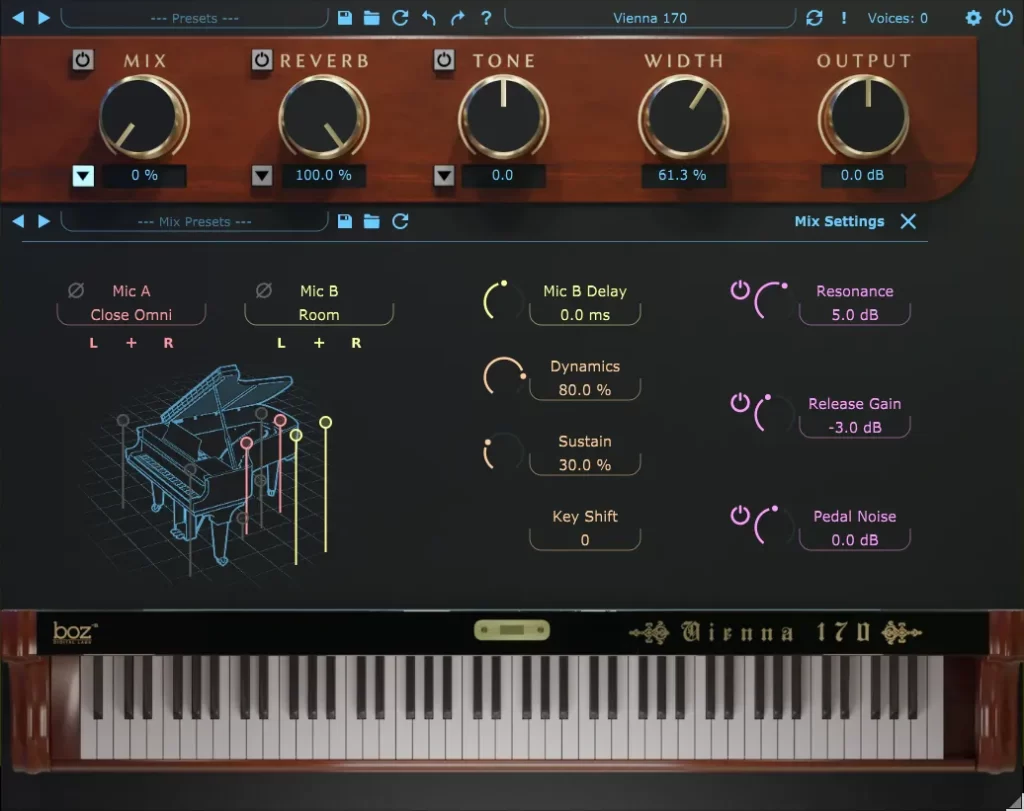This screenshot has height=811, width=1024.
Task: Reload the mix presets refresh icon
Action: click(x=400, y=221)
